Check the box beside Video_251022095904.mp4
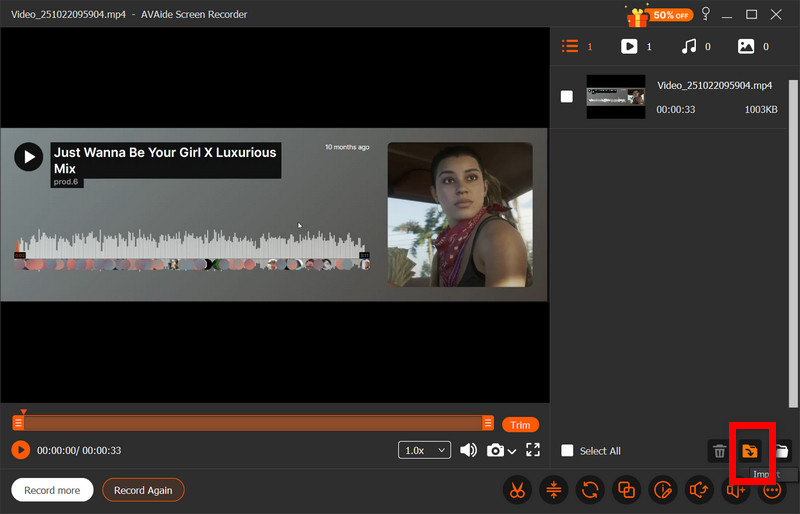800x514 pixels. click(x=567, y=97)
